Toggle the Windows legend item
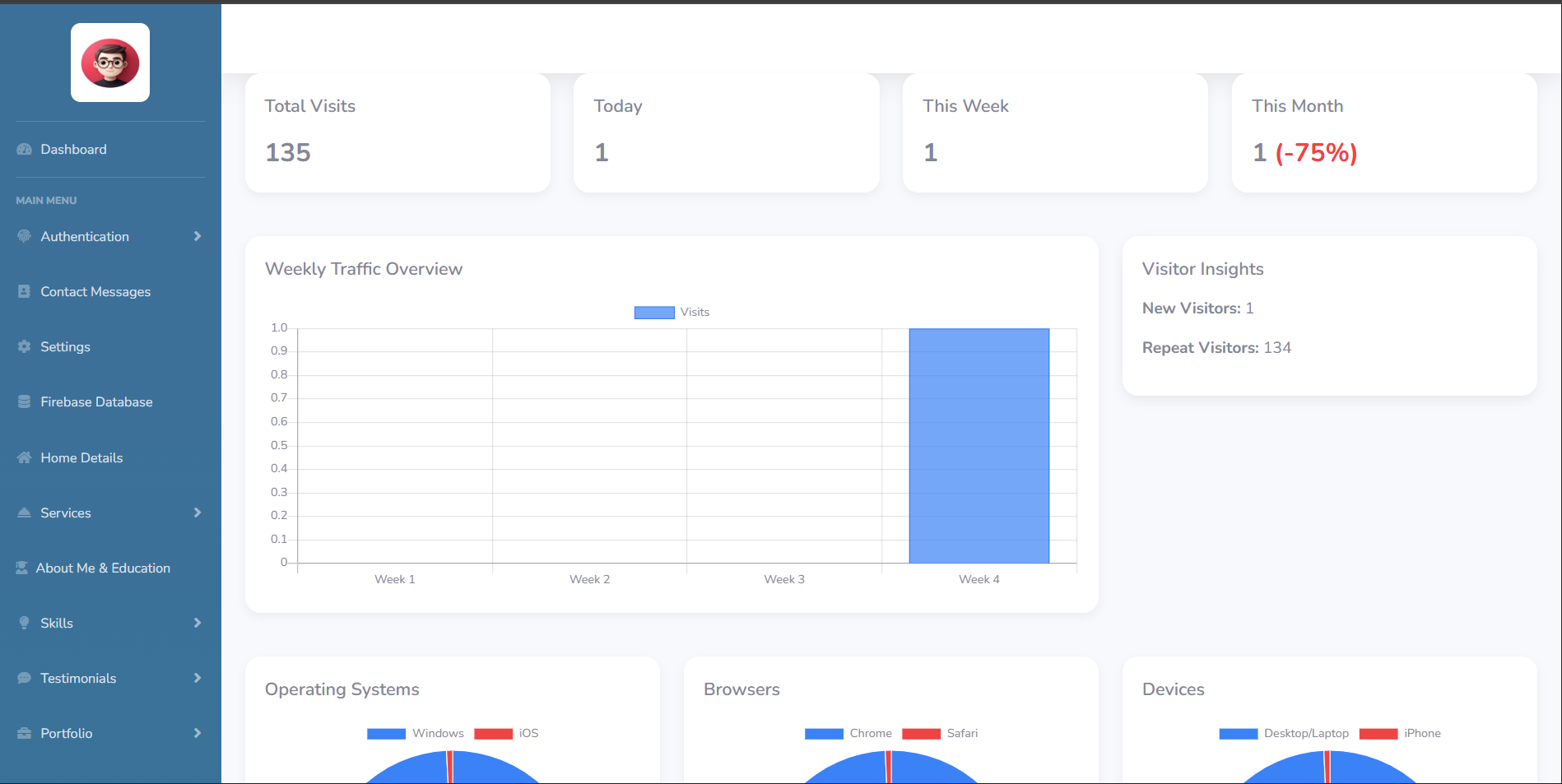1562x784 pixels. (416, 734)
